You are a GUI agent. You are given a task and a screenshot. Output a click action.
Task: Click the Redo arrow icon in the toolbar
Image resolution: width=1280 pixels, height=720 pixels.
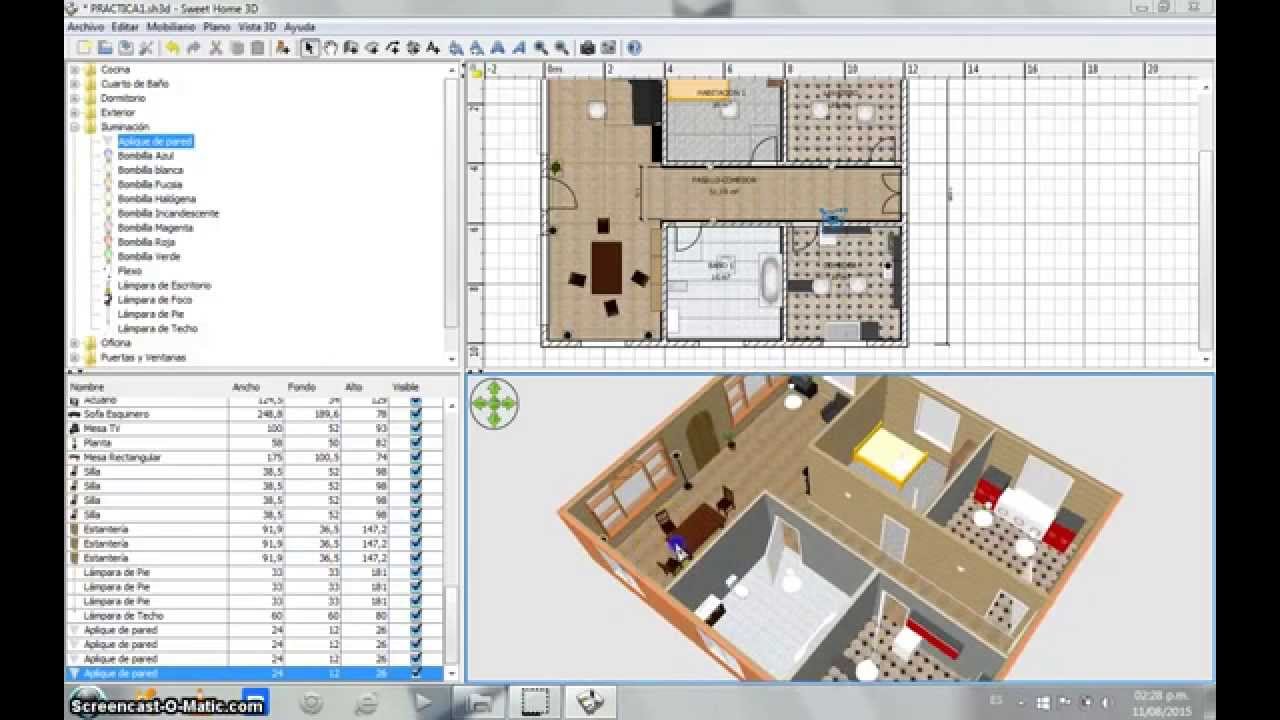[x=193, y=48]
